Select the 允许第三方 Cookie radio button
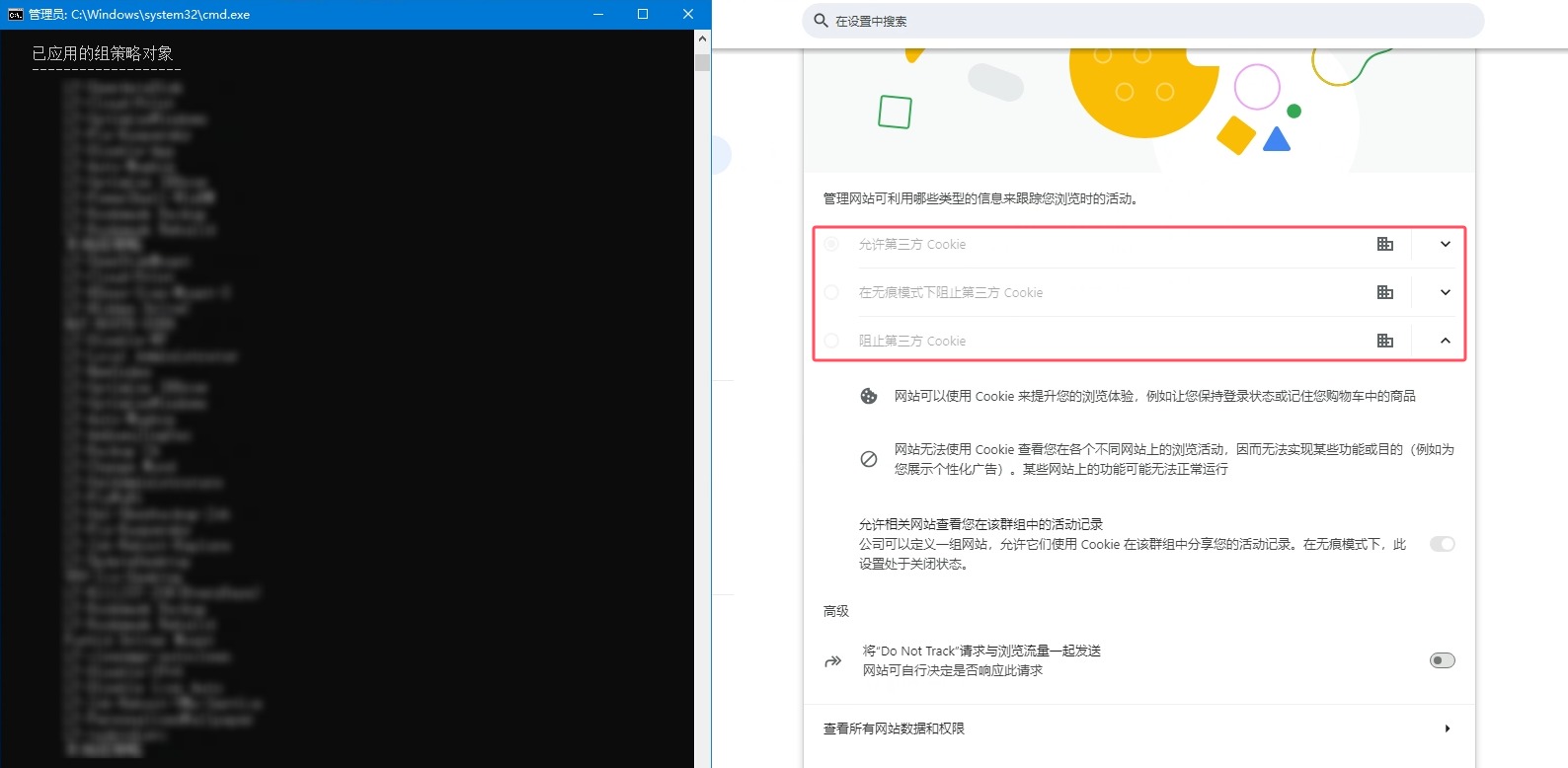1568x768 pixels. [x=831, y=244]
